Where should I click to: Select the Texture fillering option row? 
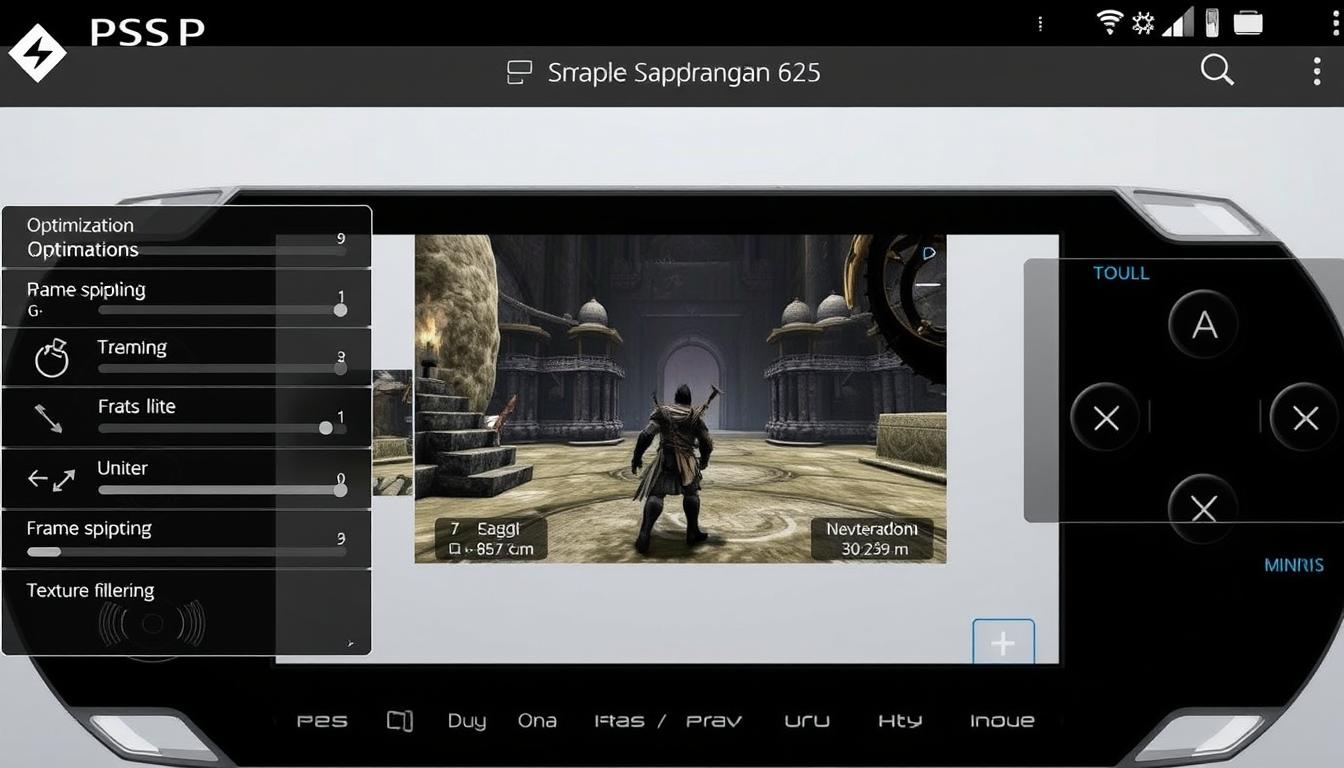coord(187,612)
